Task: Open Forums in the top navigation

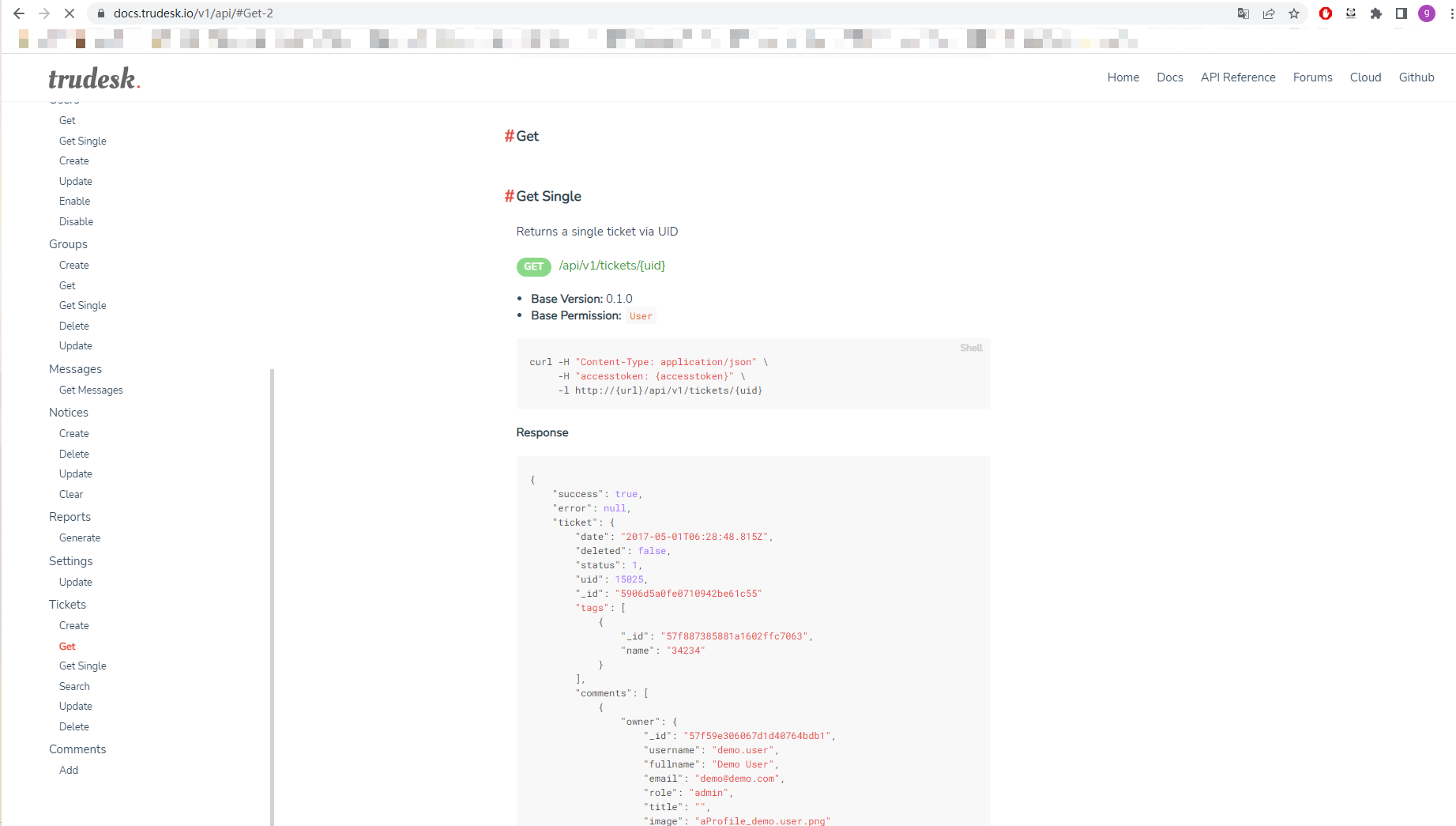Action: 1313,77
